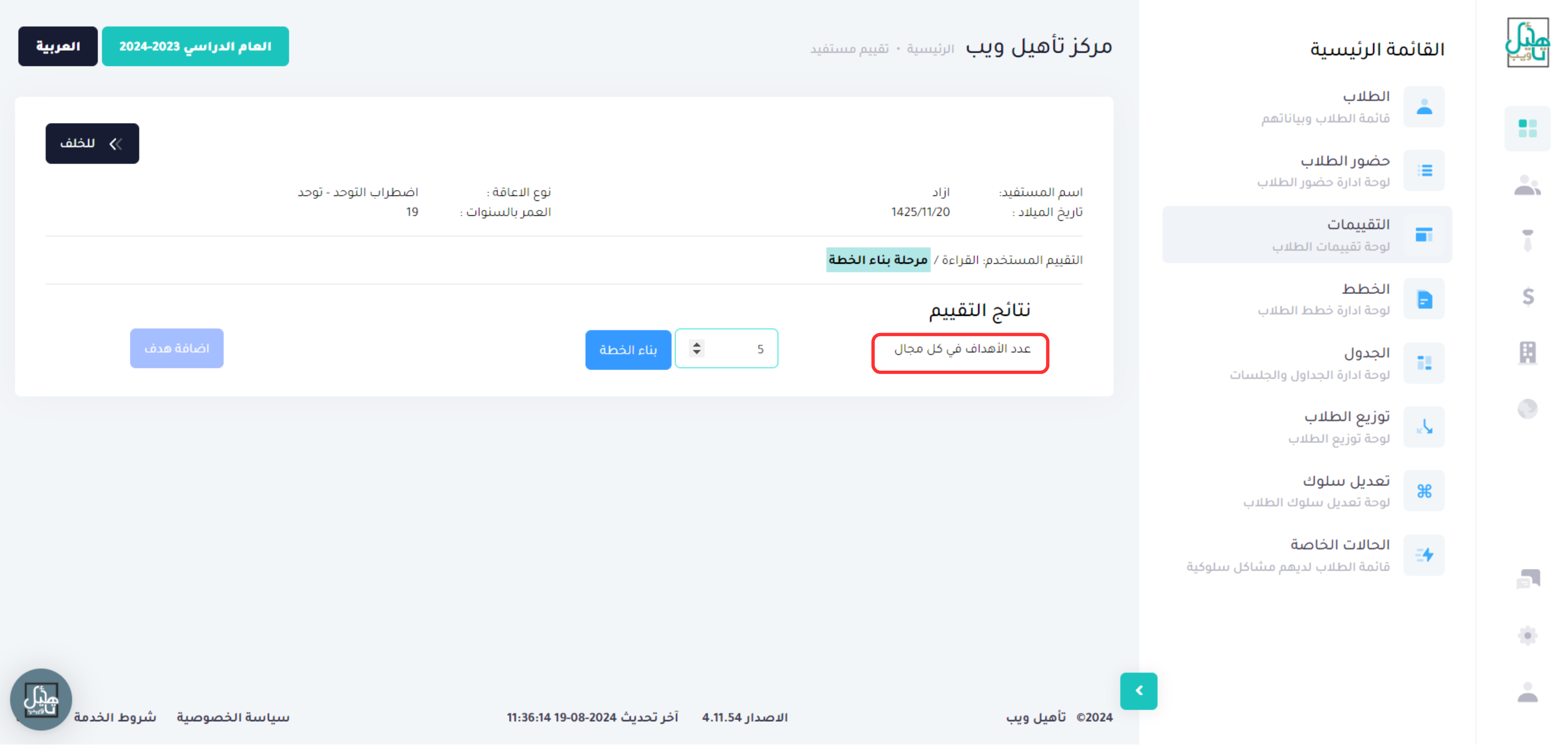Click the الخطط document icon
Screen dimensions: 1568x748
(x=1424, y=299)
